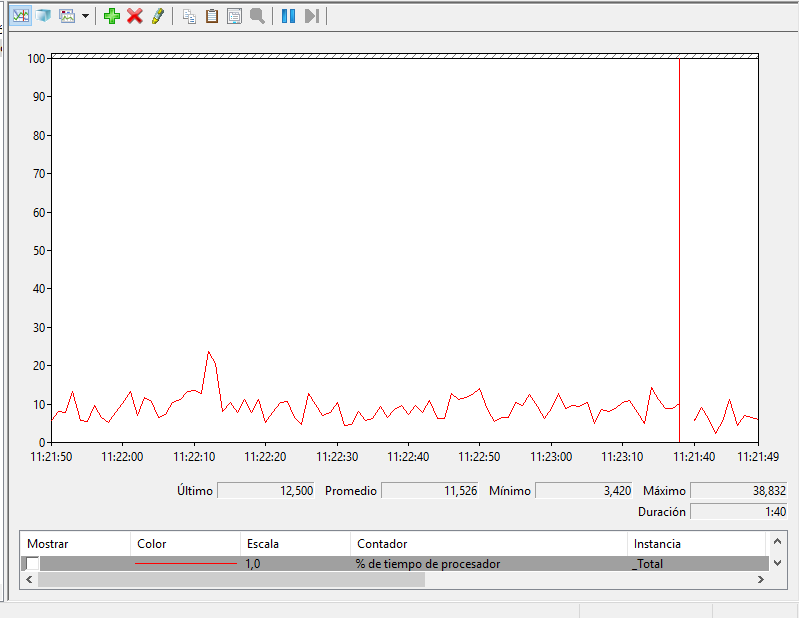Click the horizontal scrollbar right arrow
Viewport: 799px width, 618px height.
[x=760, y=579]
